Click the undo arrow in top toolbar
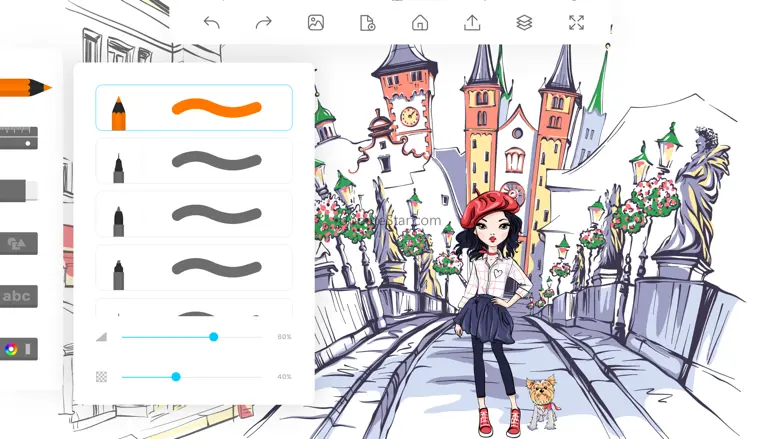Screen dimensions: 780x439 (211, 22)
